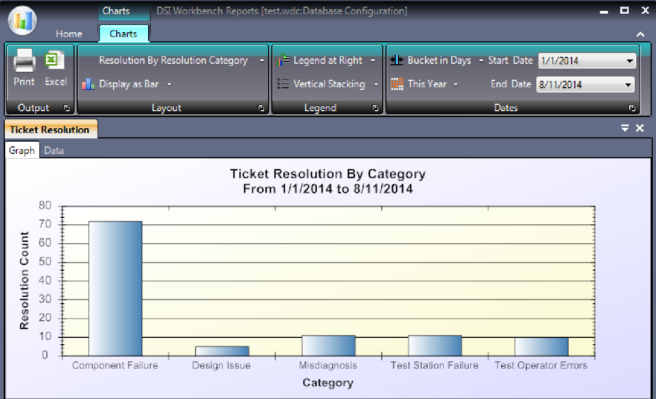The image size is (656, 399).
Task: Click the 'Category' x-axis title
Action: [328, 383]
